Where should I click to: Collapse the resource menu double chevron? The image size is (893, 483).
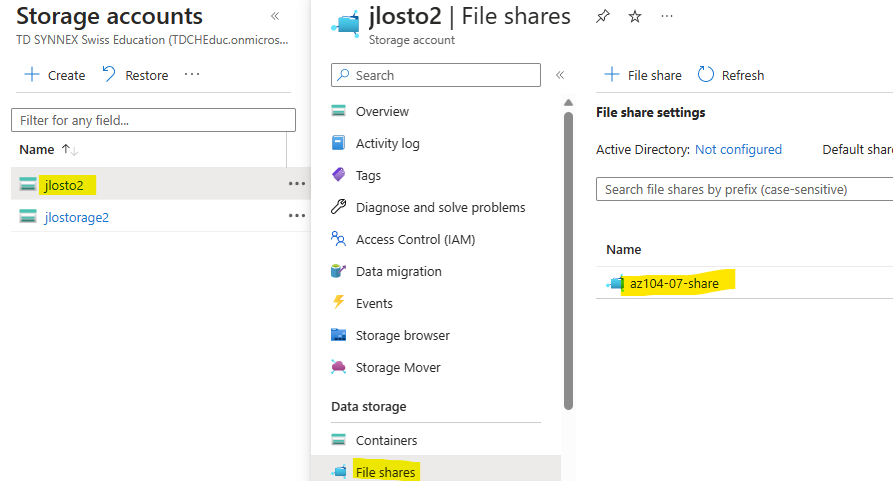coord(560,75)
